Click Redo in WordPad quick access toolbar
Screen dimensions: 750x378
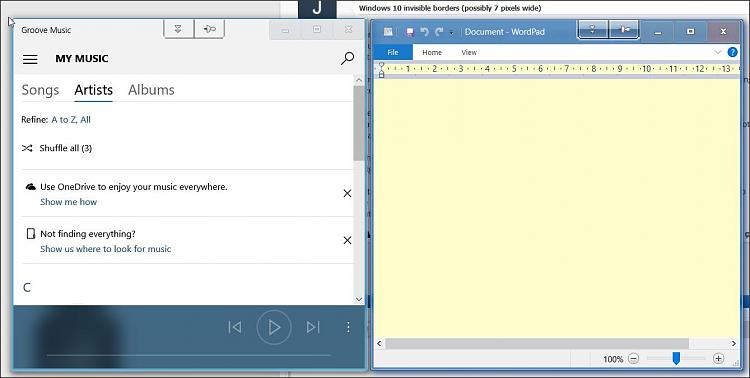coord(439,32)
